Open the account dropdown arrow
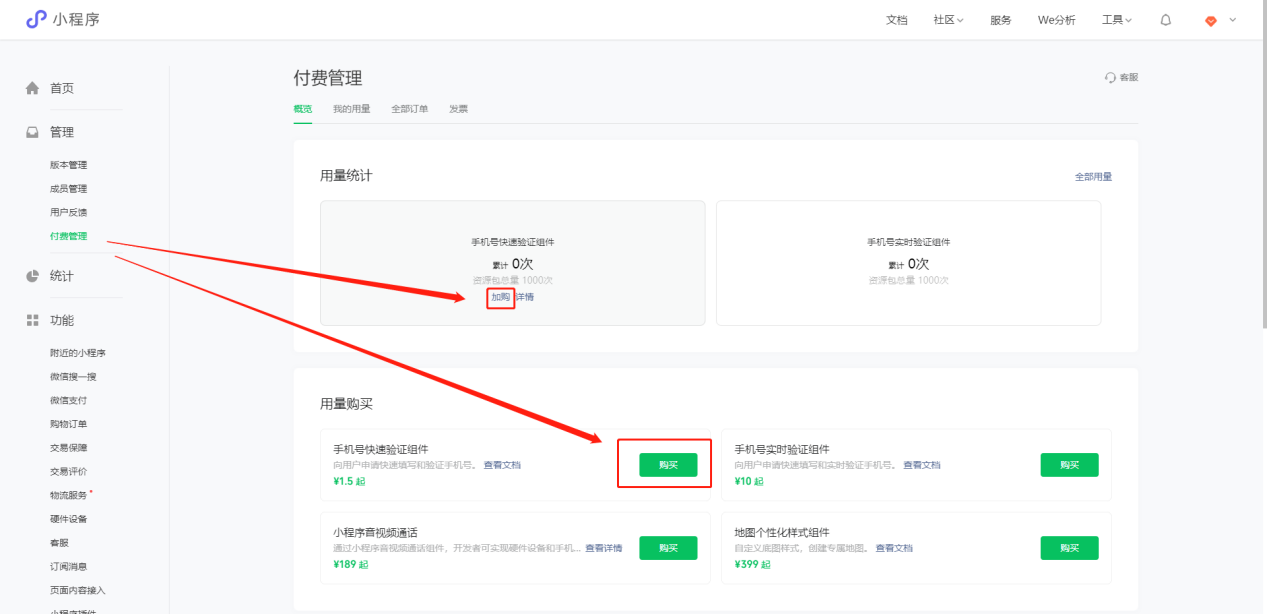The height and width of the screenshot is (614, 1267). 1232,20
